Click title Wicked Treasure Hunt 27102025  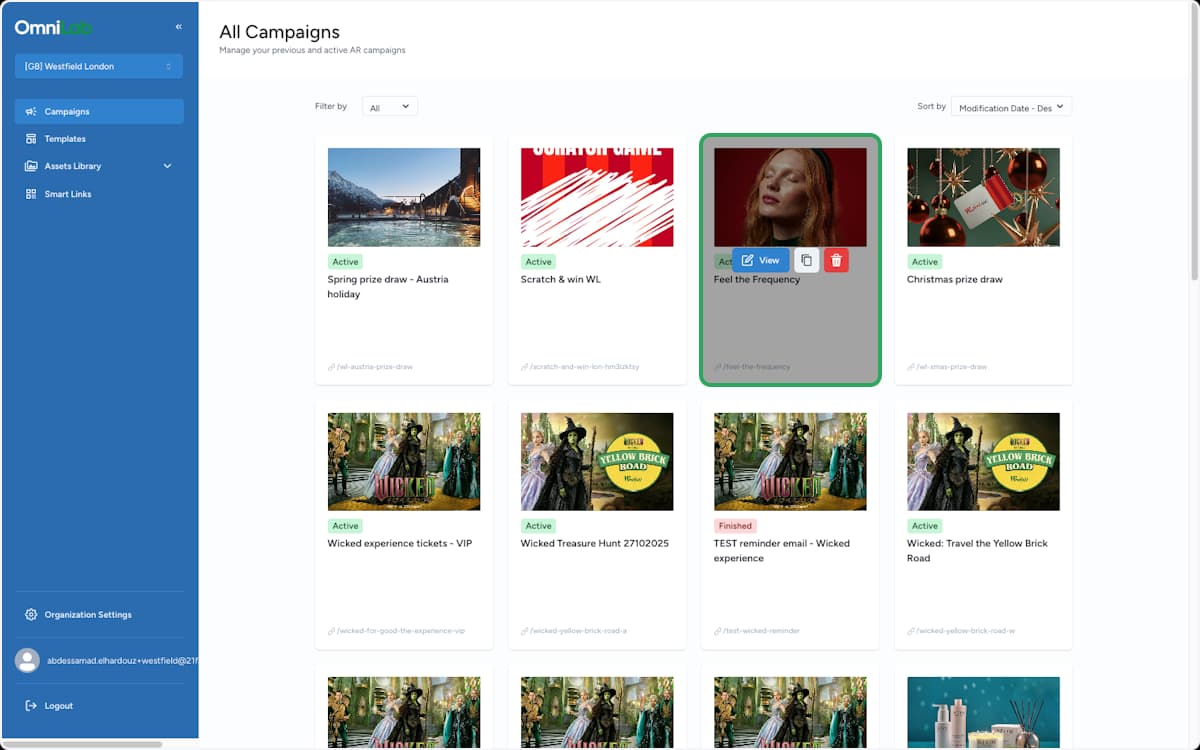[x=595, y=543]
